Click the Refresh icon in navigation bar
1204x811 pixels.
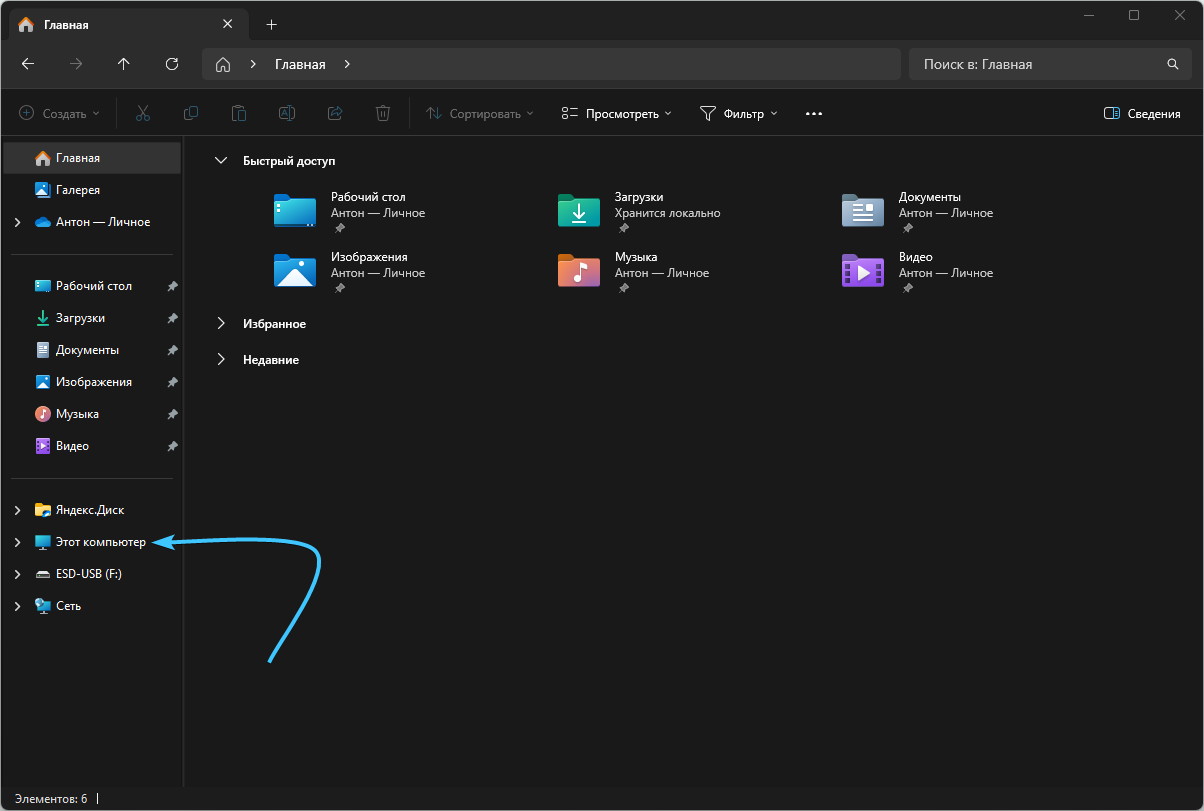coord(172,64)
